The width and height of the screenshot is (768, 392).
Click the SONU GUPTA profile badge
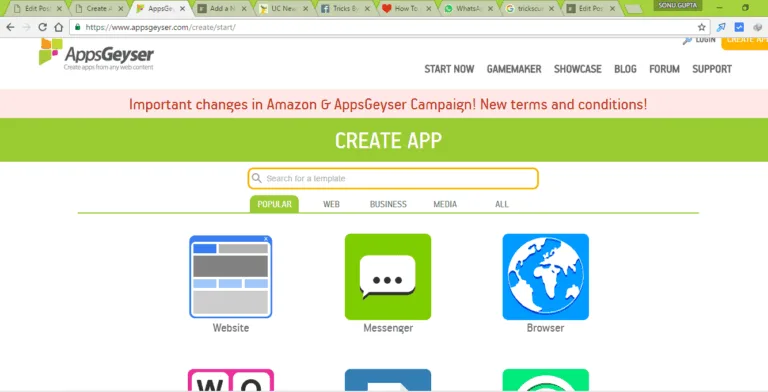pos(677,5)
